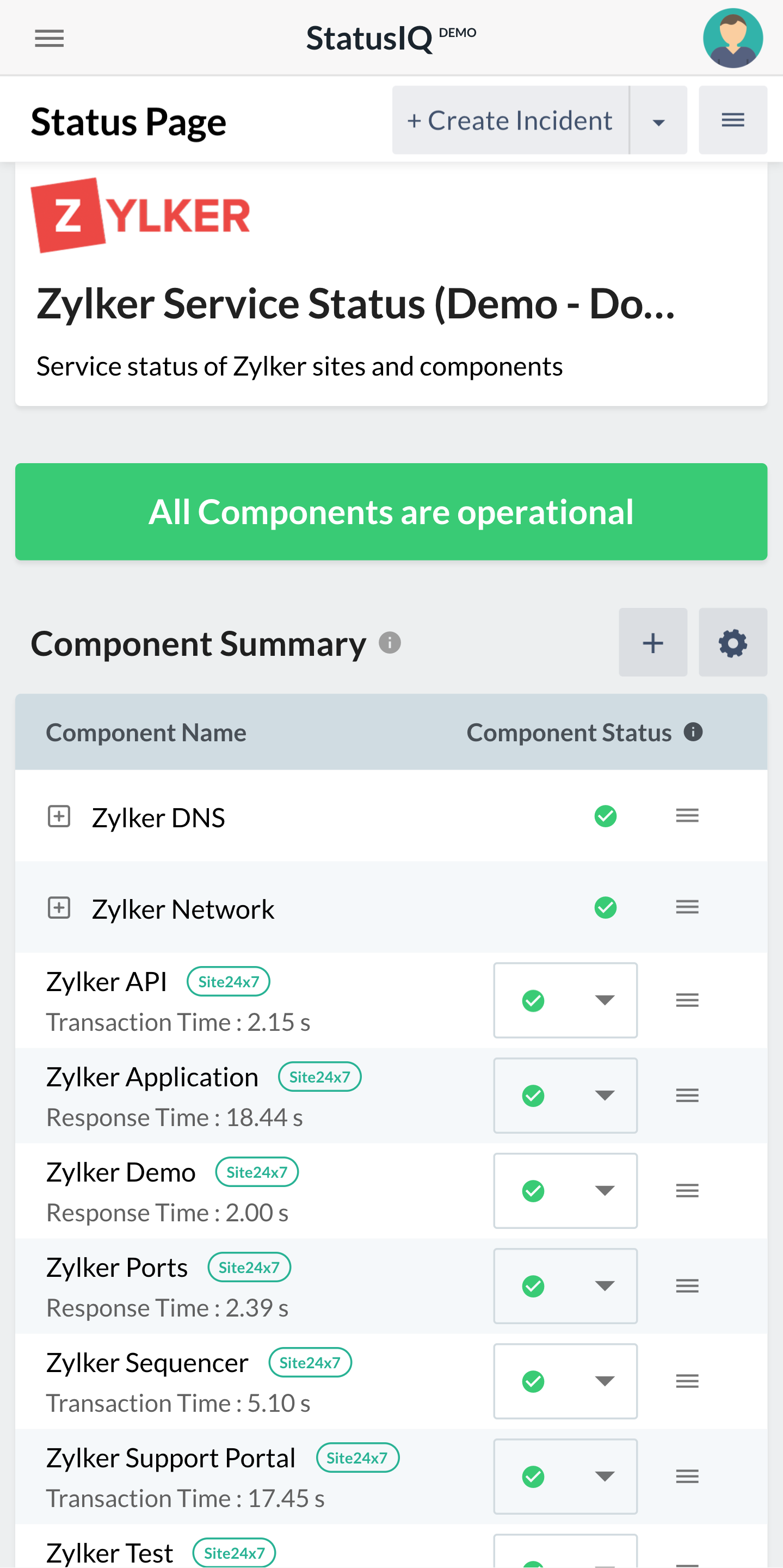Open the Zylker Sequencer row menu icon
The width and height of the screenshot is (783, 1568).
[x=687, y=1381]
